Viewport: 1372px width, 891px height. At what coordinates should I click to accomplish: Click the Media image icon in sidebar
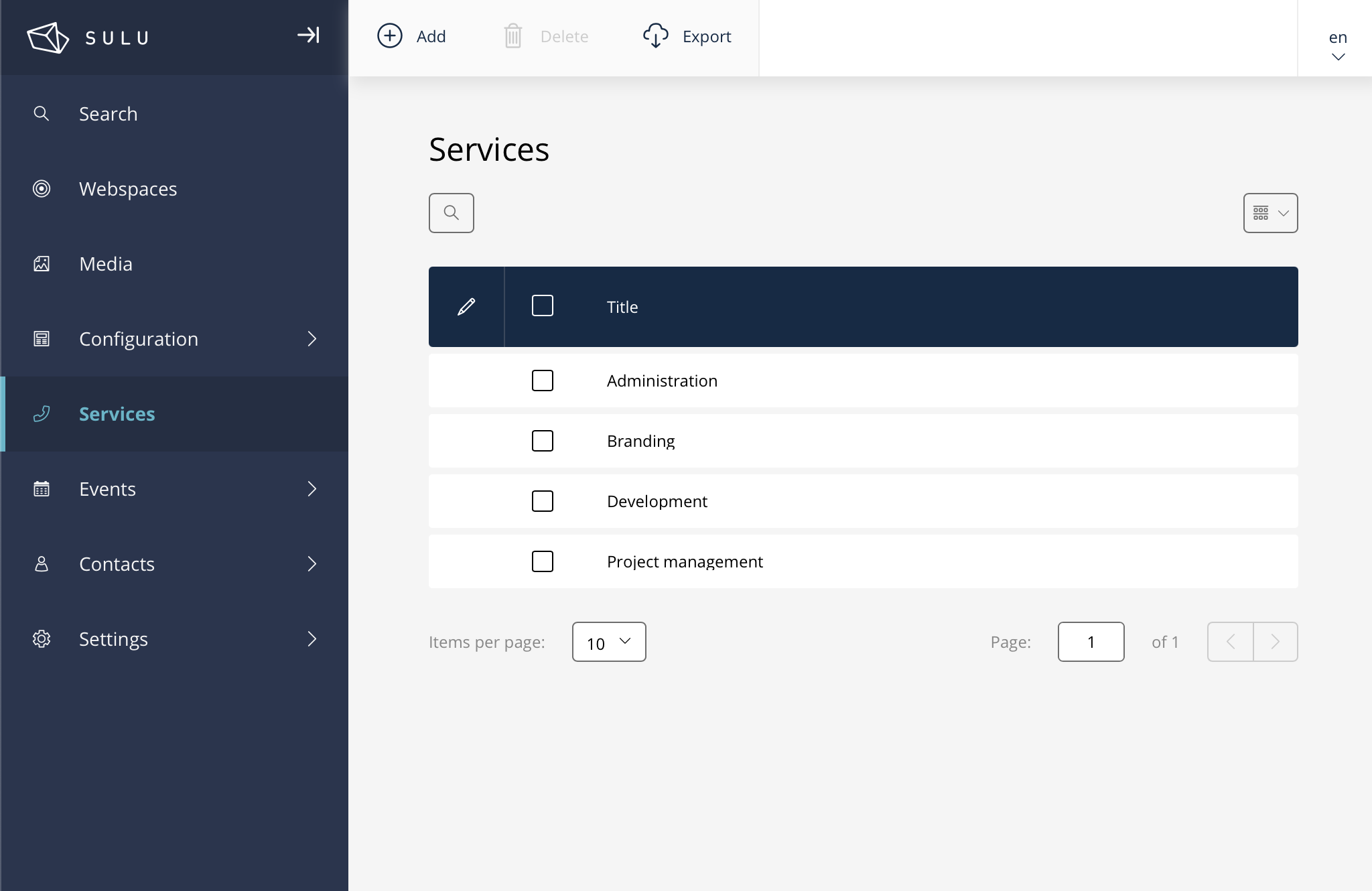click(x=42, y=264)
